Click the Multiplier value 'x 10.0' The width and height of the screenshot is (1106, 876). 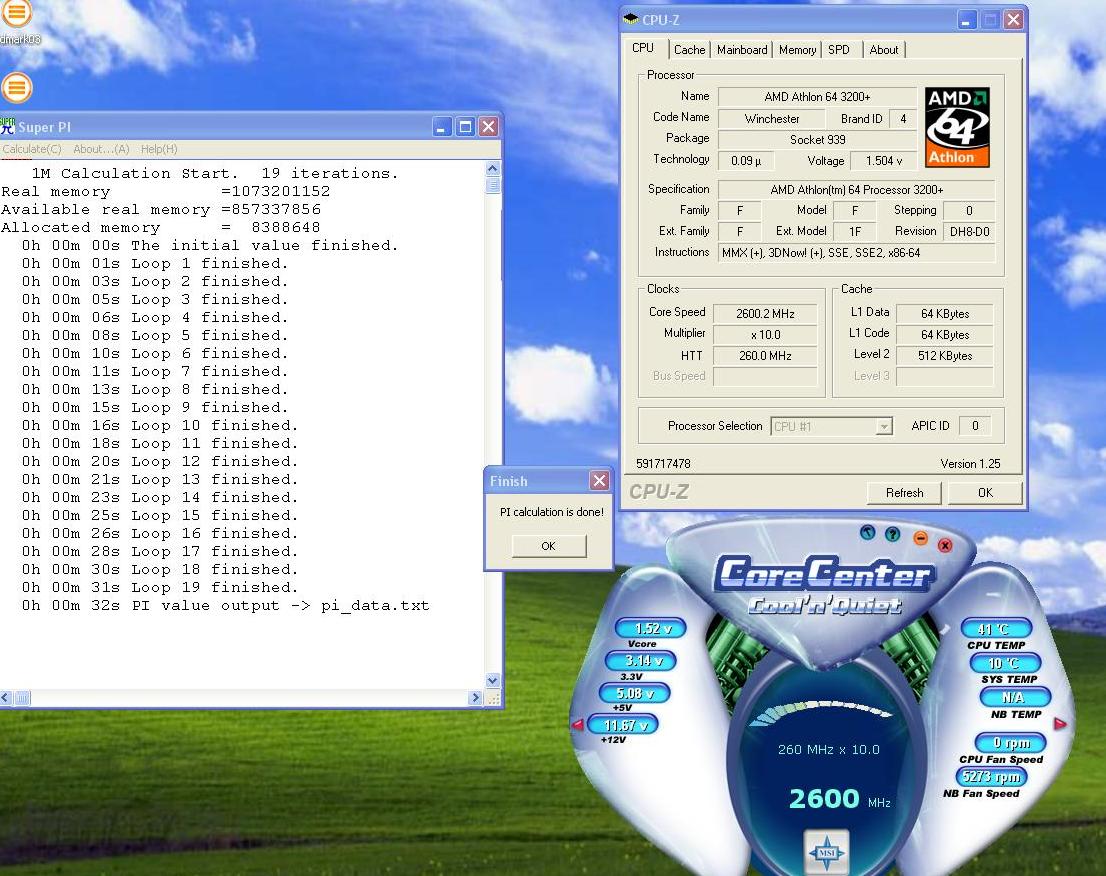(x=765, y=335)
